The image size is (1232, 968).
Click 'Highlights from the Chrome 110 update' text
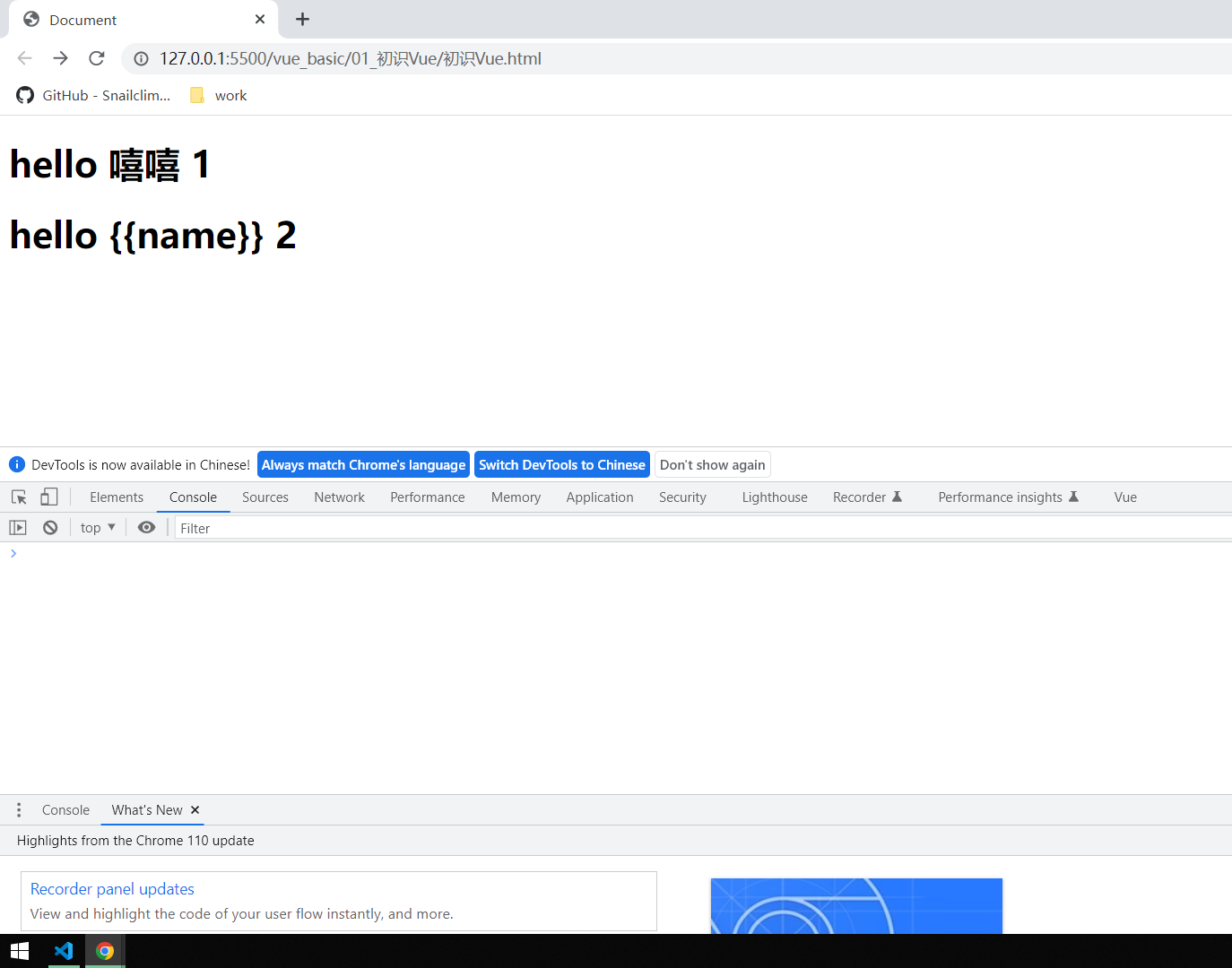(x=135, y=841)
